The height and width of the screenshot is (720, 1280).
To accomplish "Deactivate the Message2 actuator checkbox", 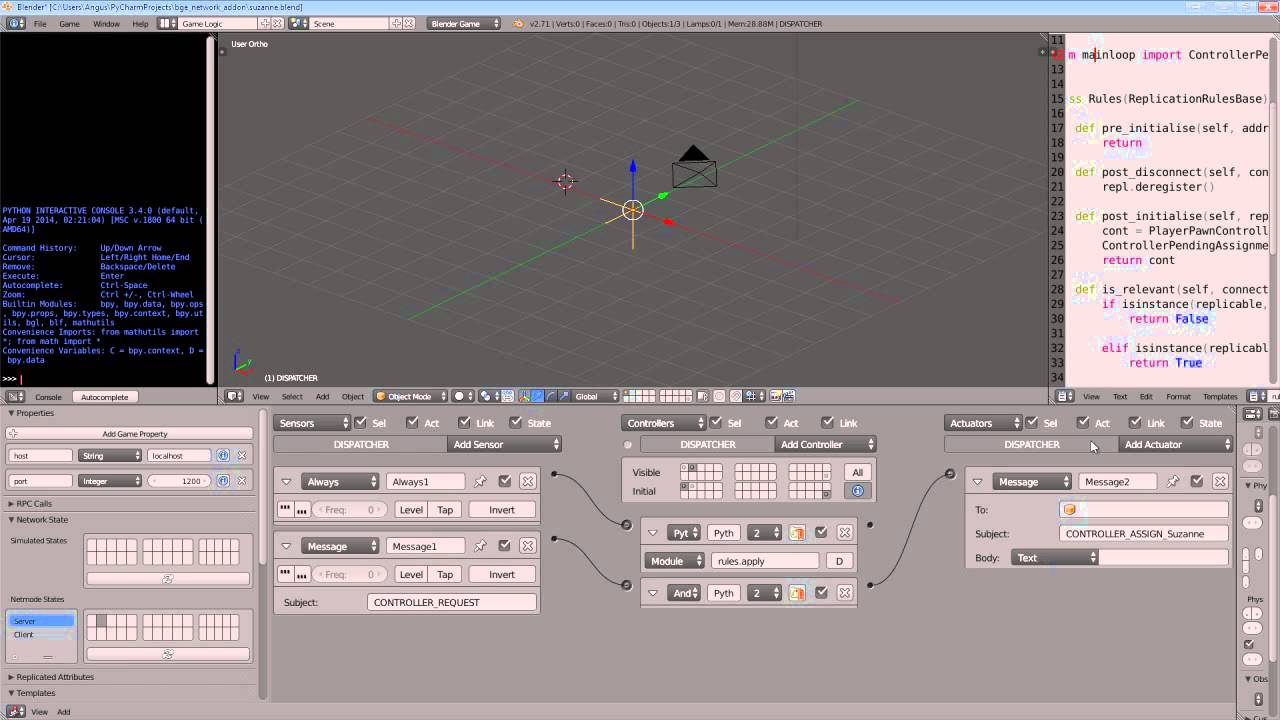I will tap(1196, 482).
